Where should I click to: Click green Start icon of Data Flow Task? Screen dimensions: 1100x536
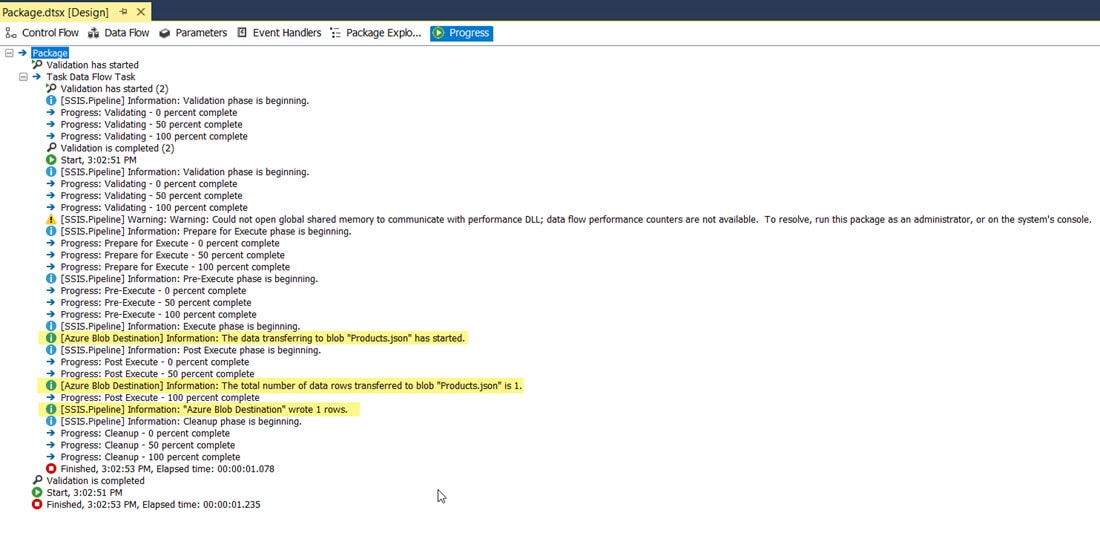[51, 160]
